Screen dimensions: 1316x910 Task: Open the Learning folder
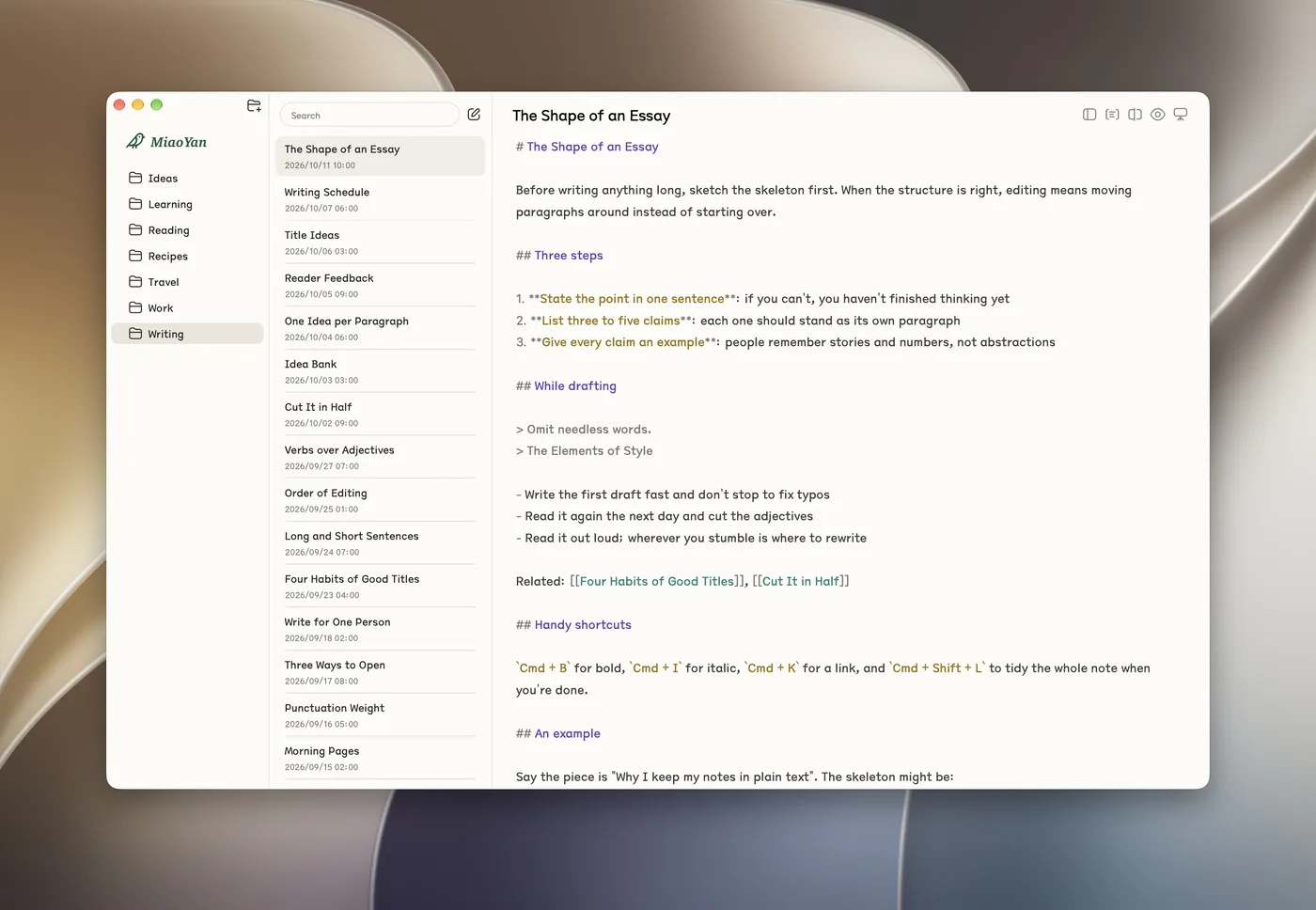point(187,204)
